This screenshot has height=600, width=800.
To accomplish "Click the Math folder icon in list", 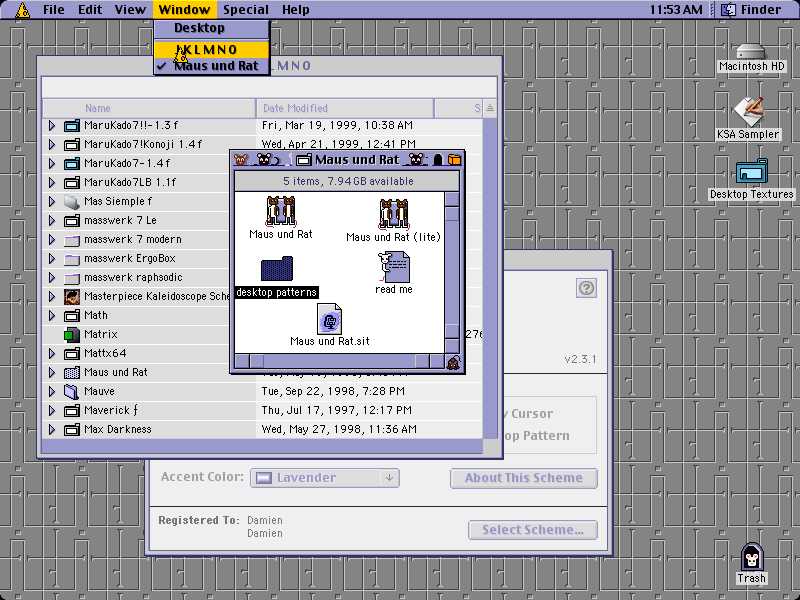I will 72,316.
